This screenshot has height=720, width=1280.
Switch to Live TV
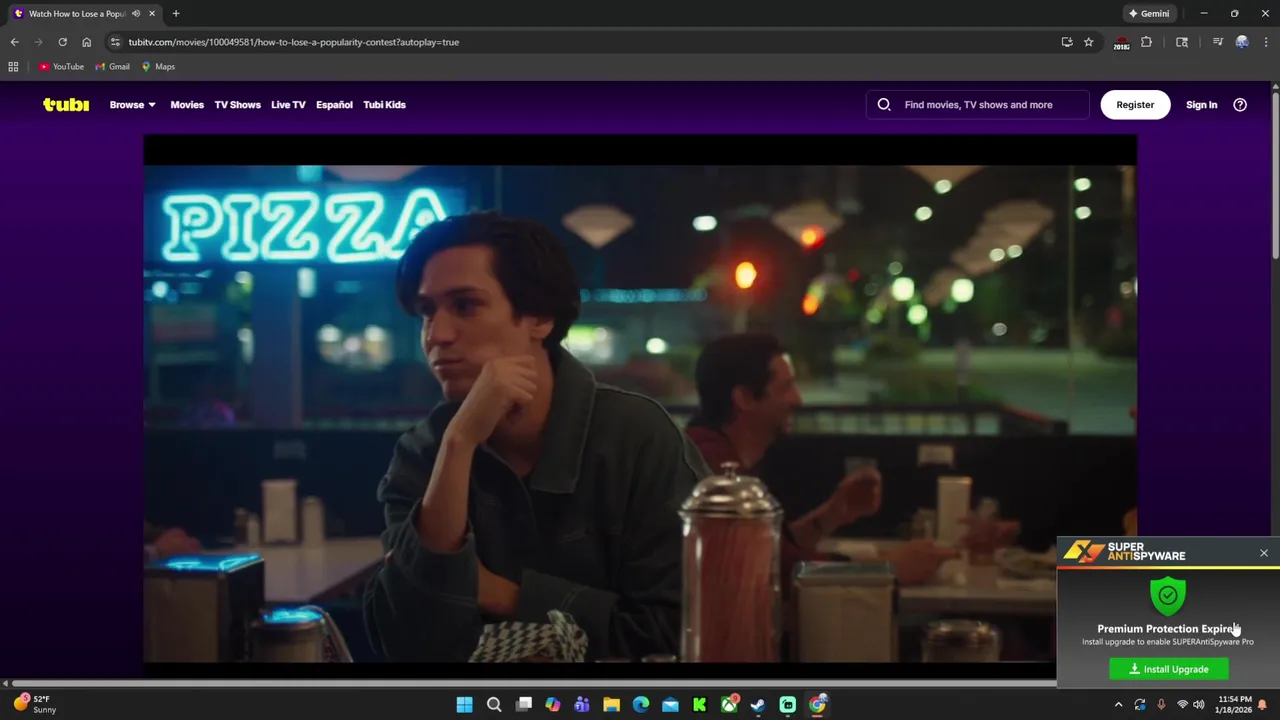(x=288, y=104)
